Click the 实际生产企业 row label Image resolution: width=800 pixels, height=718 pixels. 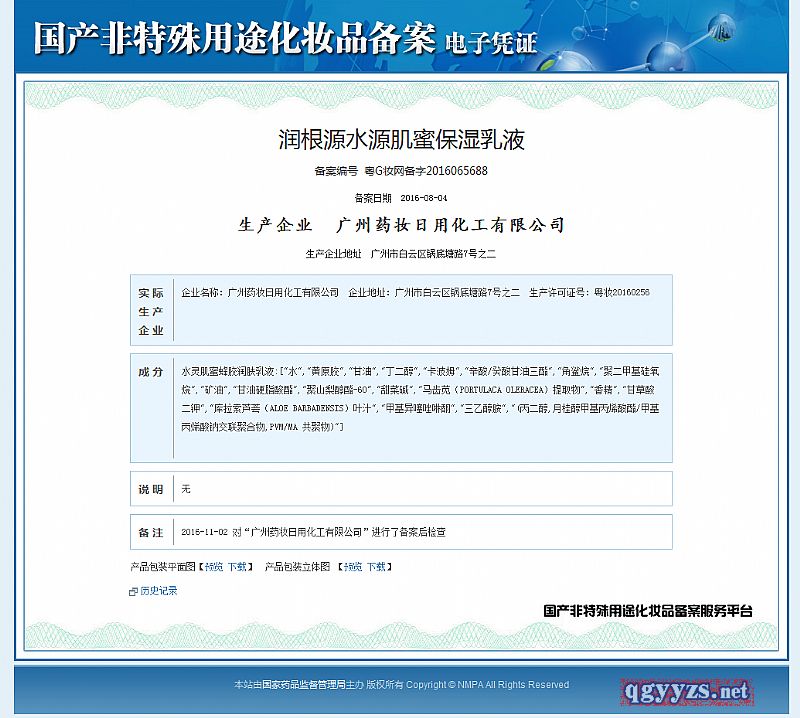151,311
